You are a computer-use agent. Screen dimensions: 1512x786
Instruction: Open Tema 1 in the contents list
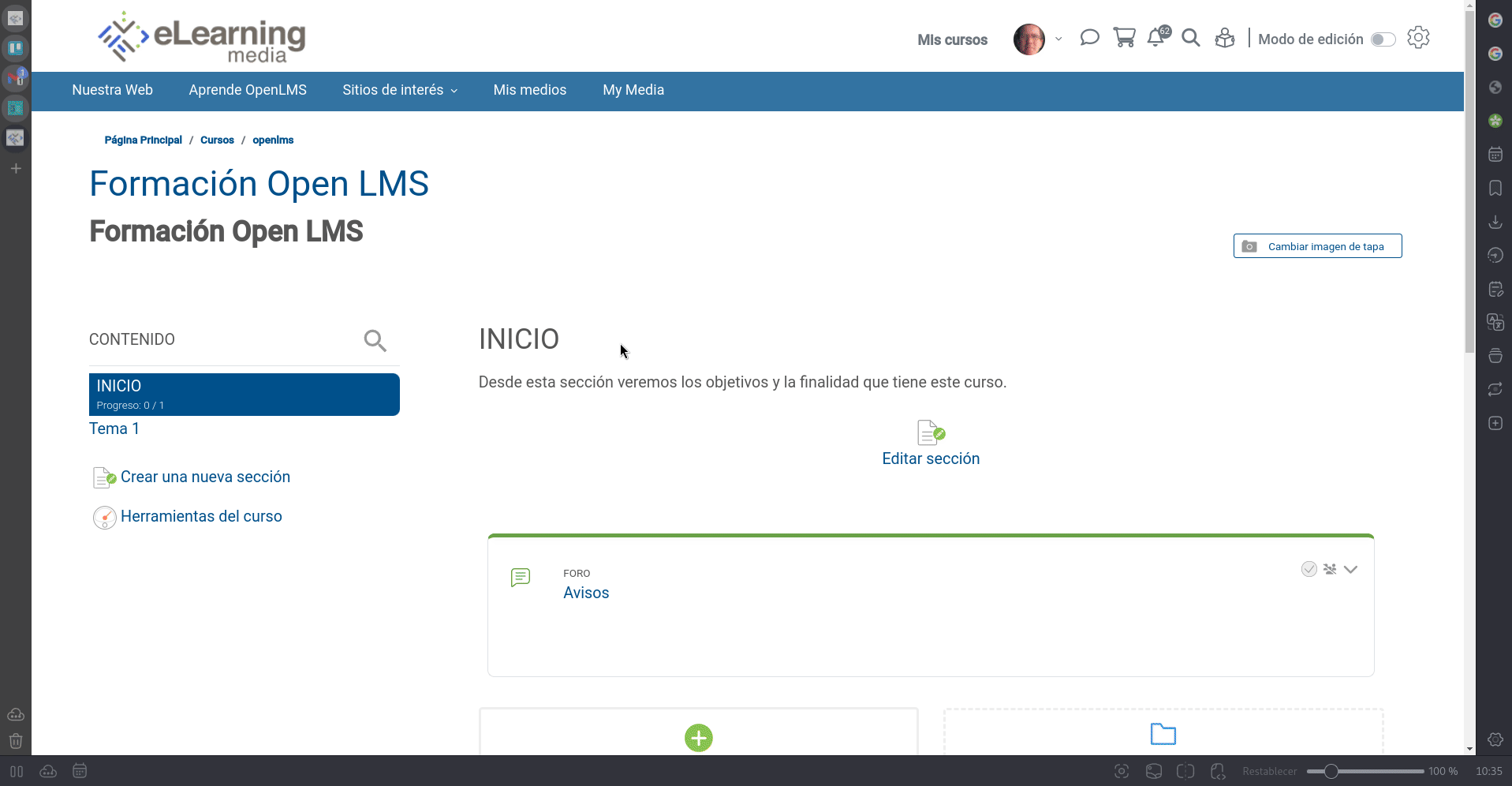(114, 429)
